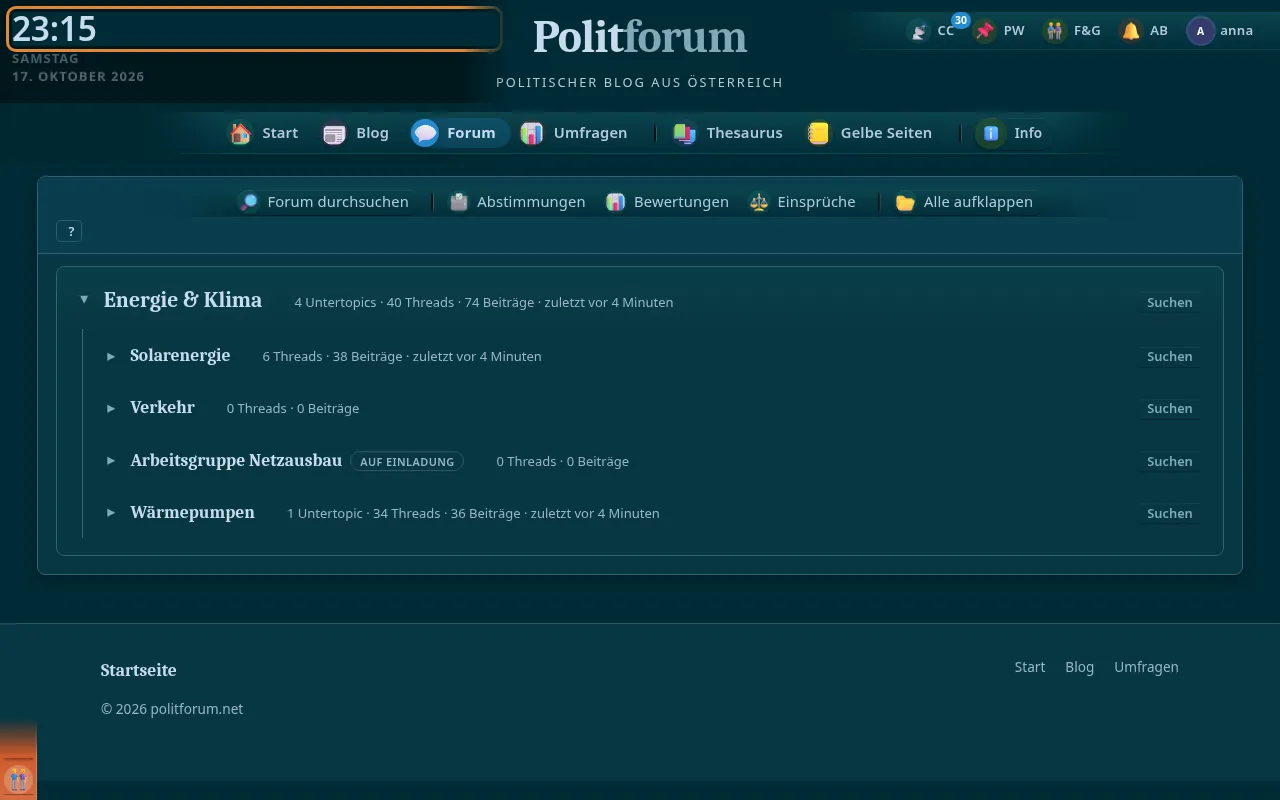1280x800 pixels.
Task: Open the AB bell notifications icon
Action: [x=1131, y=31]
